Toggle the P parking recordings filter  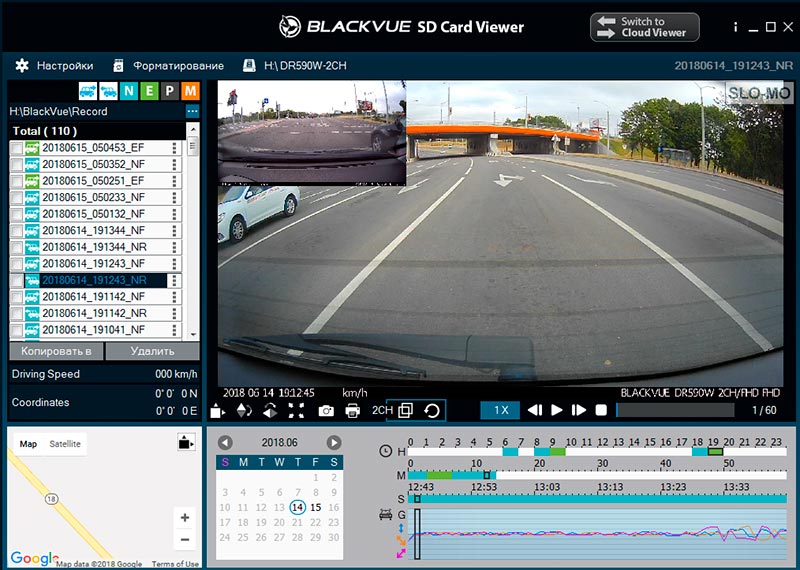tap(169, 91)
